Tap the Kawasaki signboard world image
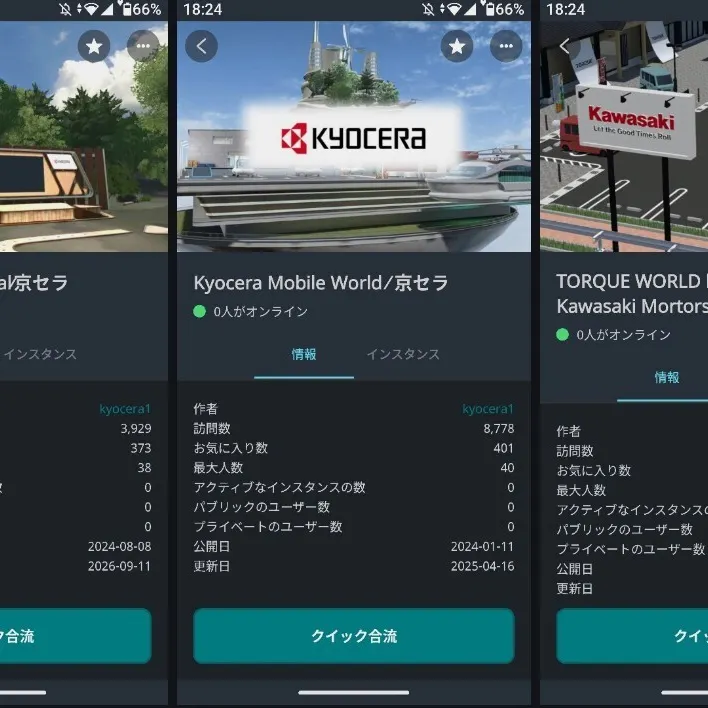Image resolution: width=708 pixels, height=708 pixels. point(624,136)
